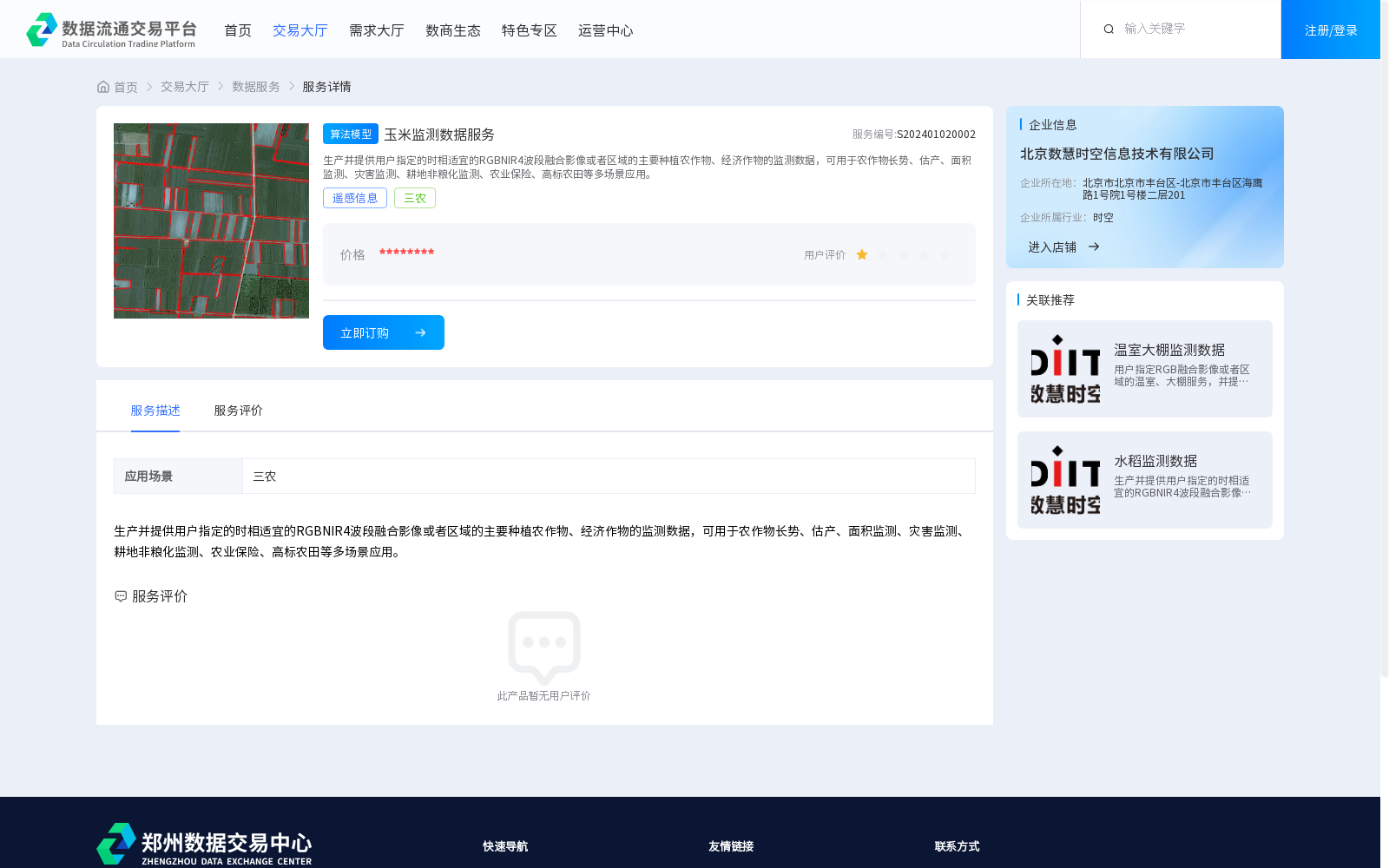
Task: Click the 立即订购 button
Action: pos(384,332)
